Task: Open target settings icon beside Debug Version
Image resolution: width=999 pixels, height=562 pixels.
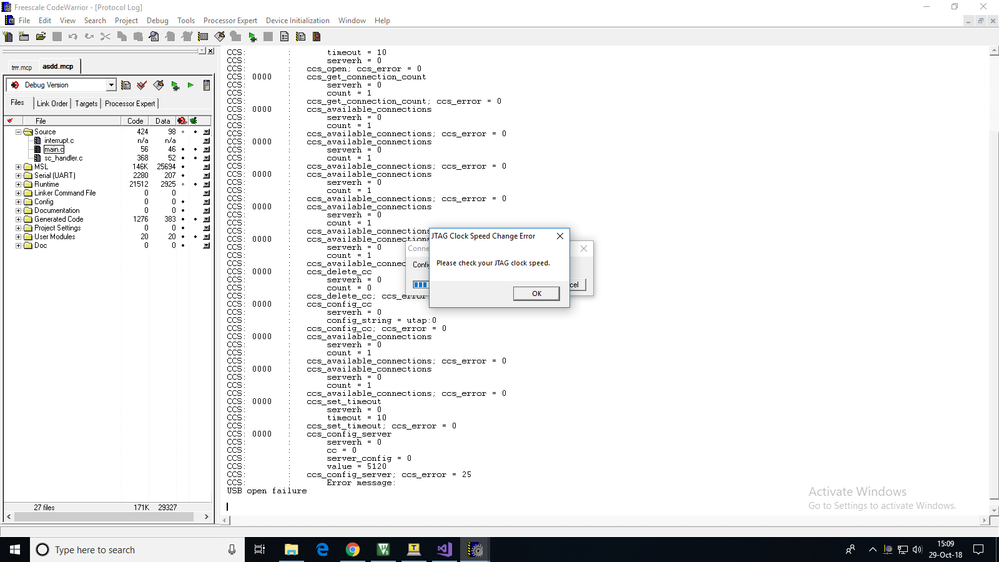Action: pos(126,85)
